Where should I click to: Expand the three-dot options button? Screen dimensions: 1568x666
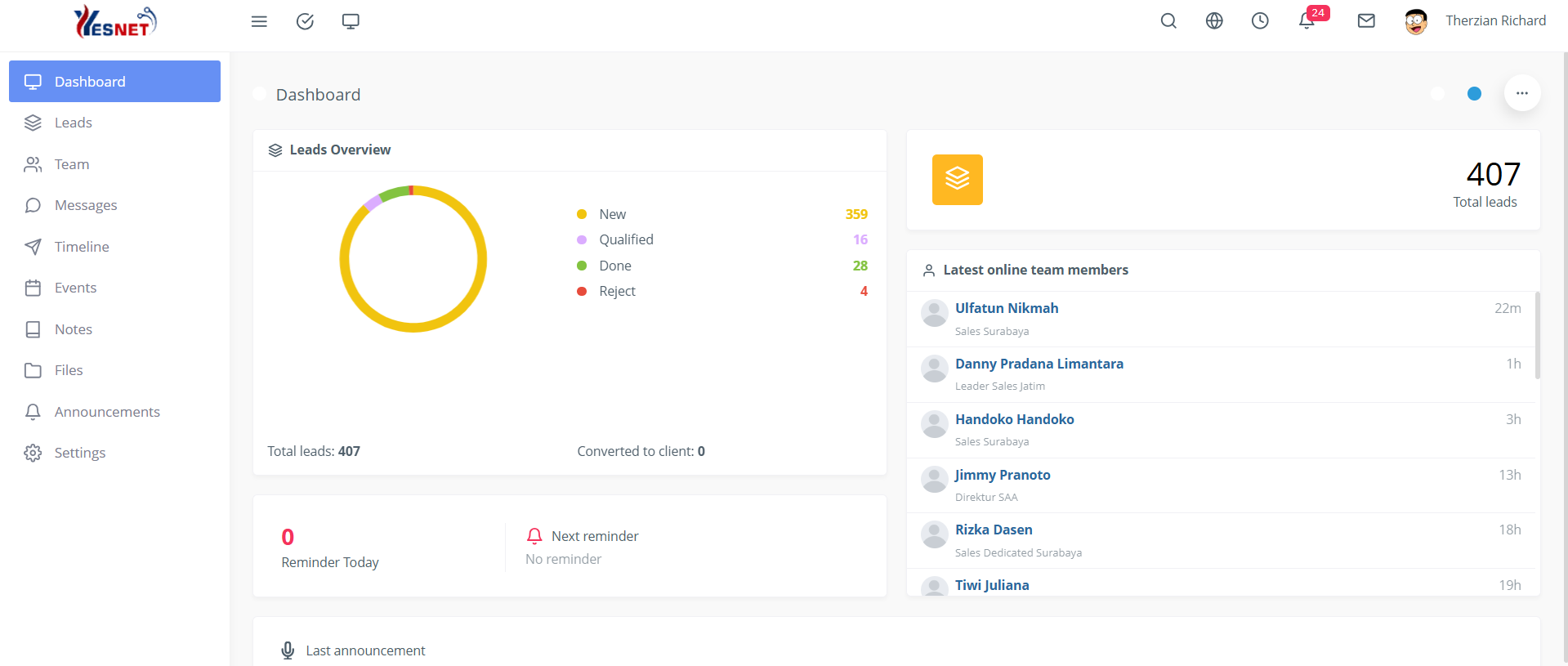pyautogui.click(x=1521, y=93)
